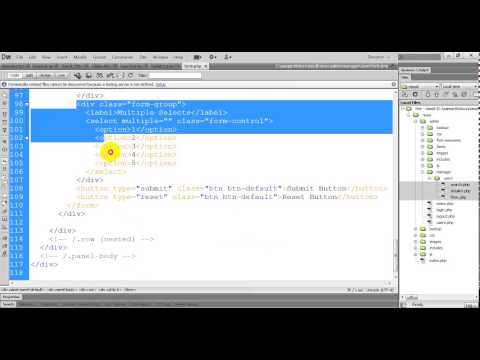This screenshot has height=360, width=480.
Task: Open the View menu
Action: click(x=46, y=57)
